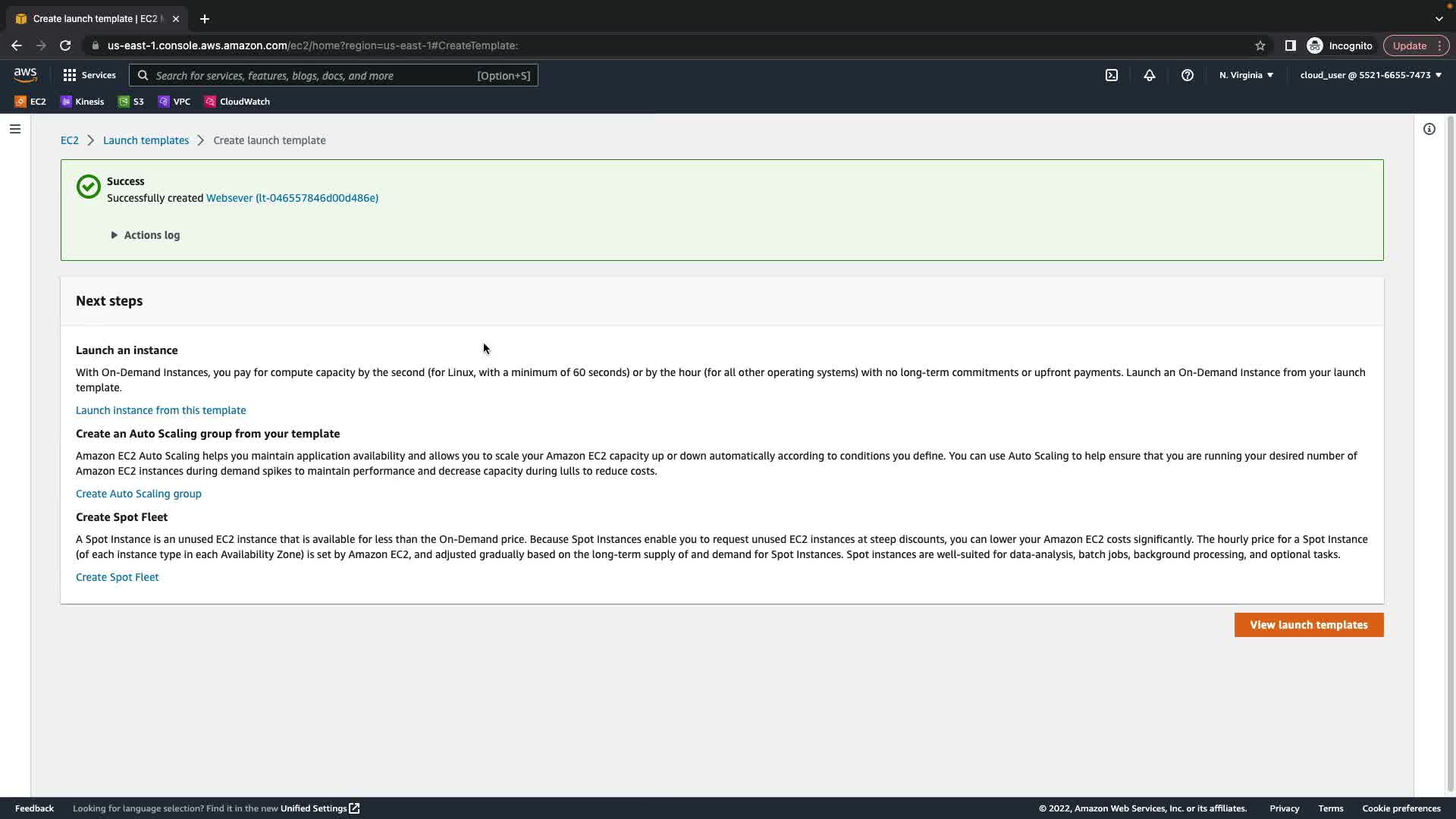1456x819 pixels.
Task: Click the AWS logo home icon
Action: pos(25,74)
